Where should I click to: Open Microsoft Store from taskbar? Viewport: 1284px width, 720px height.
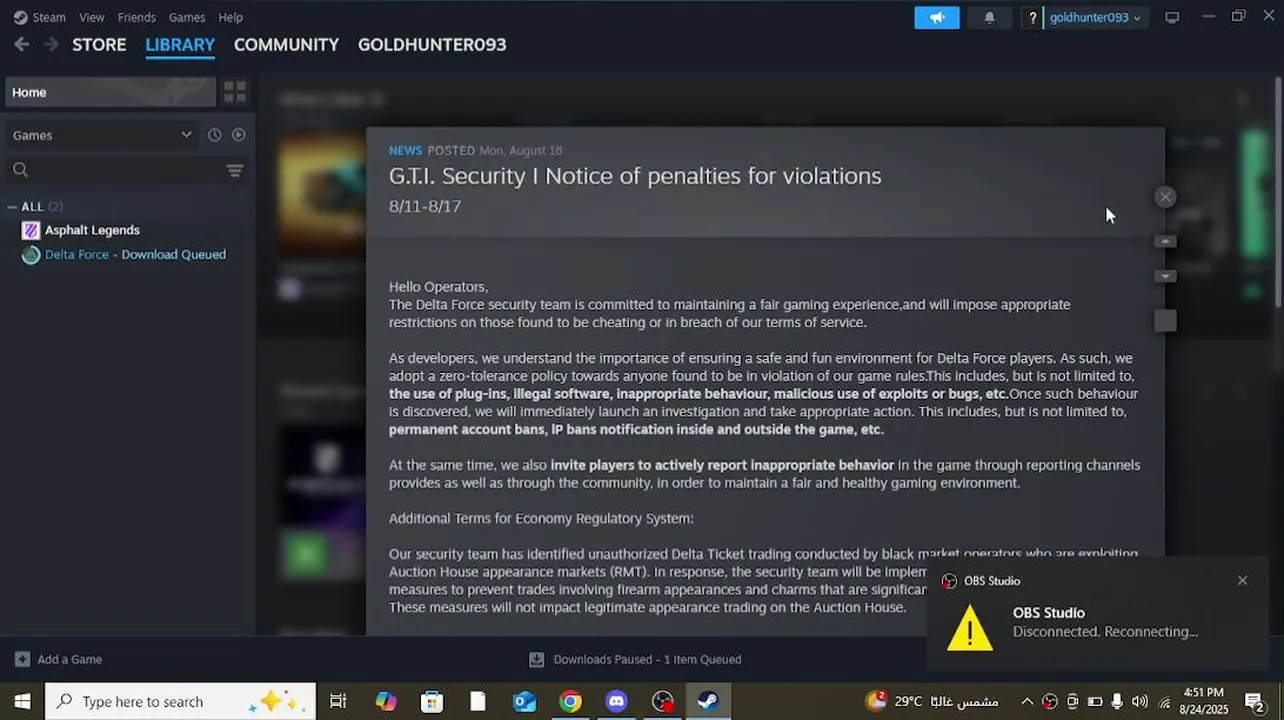[432, 701]
